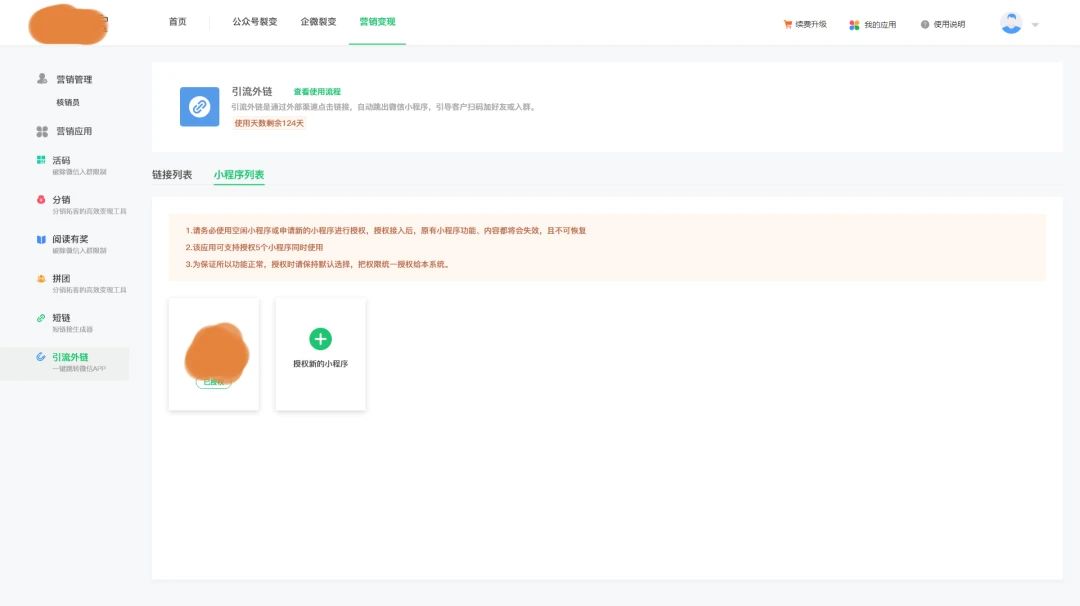Select the already authorized mini program card
This screenshot has height=606, width=1080.
coord(214,354)
